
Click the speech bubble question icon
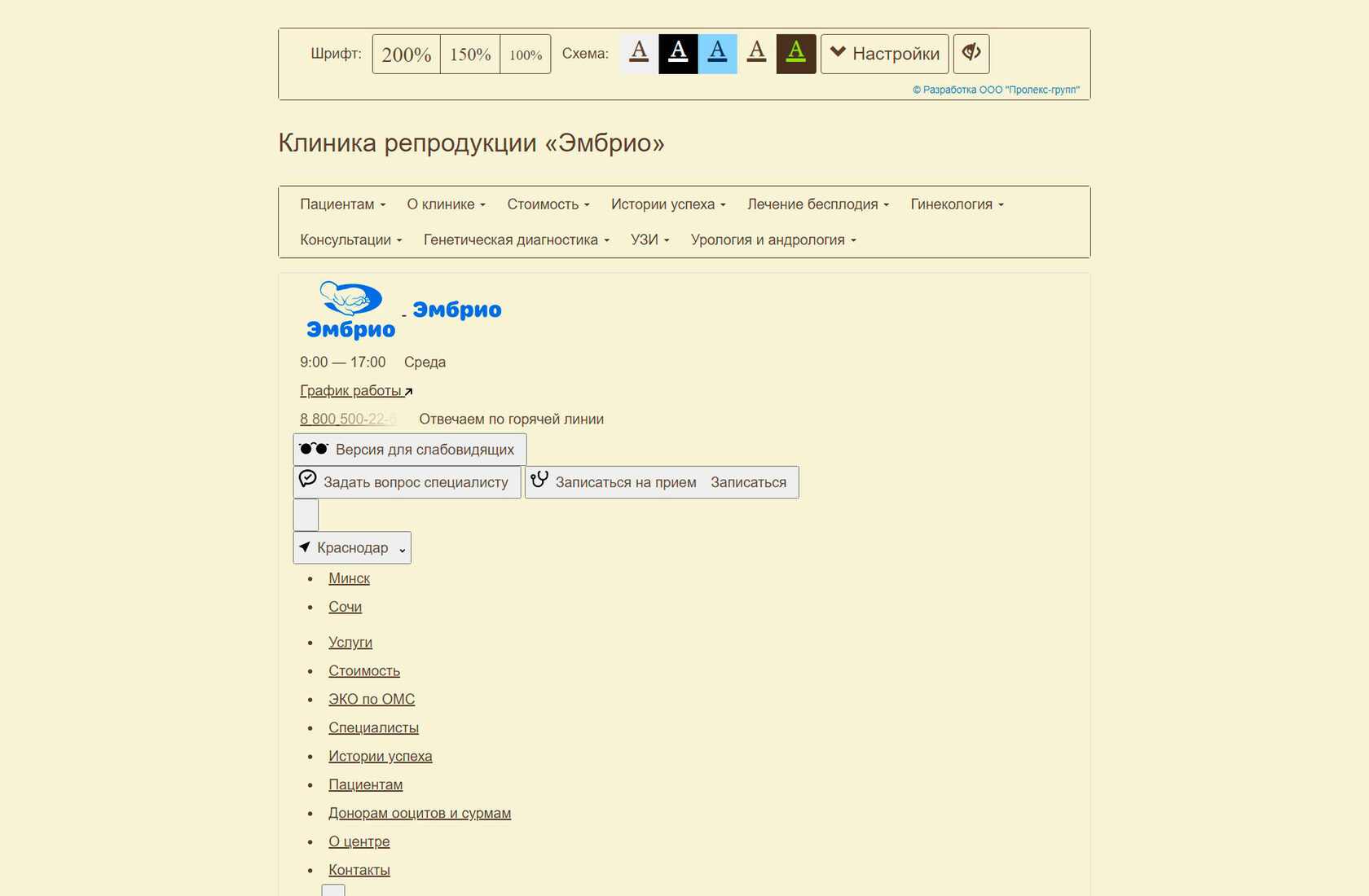click(x=308, y=479)
